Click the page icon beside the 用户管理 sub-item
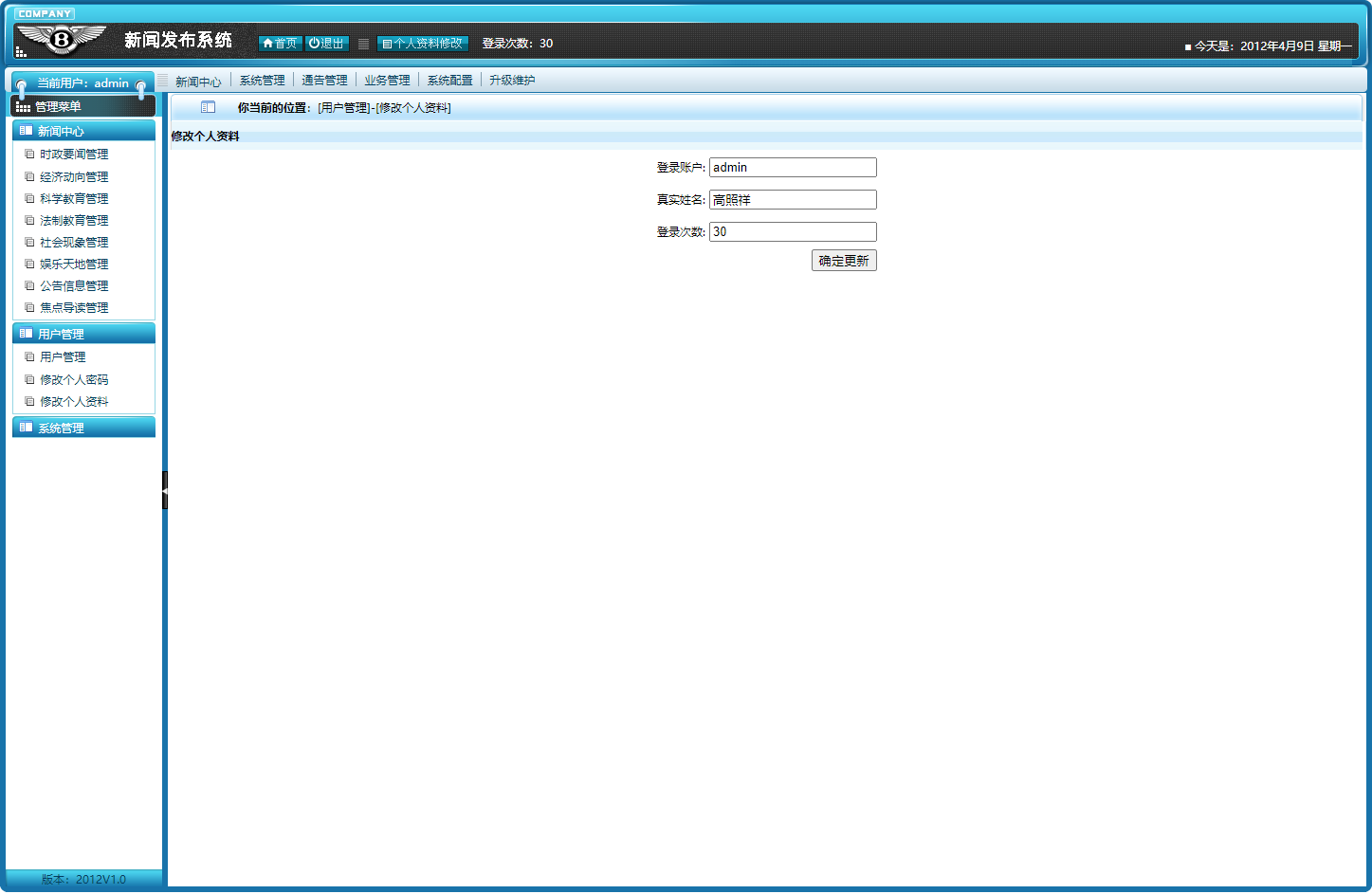This screenshot has height=894, width=1372. point(29,356)
